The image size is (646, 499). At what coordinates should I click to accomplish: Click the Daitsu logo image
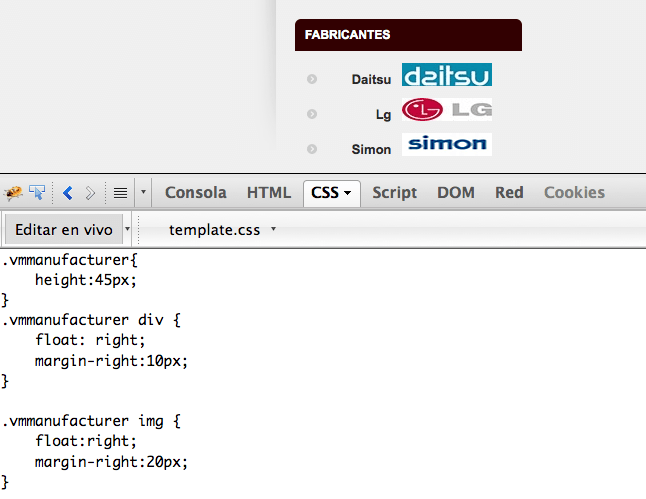[x=447, y=75]
